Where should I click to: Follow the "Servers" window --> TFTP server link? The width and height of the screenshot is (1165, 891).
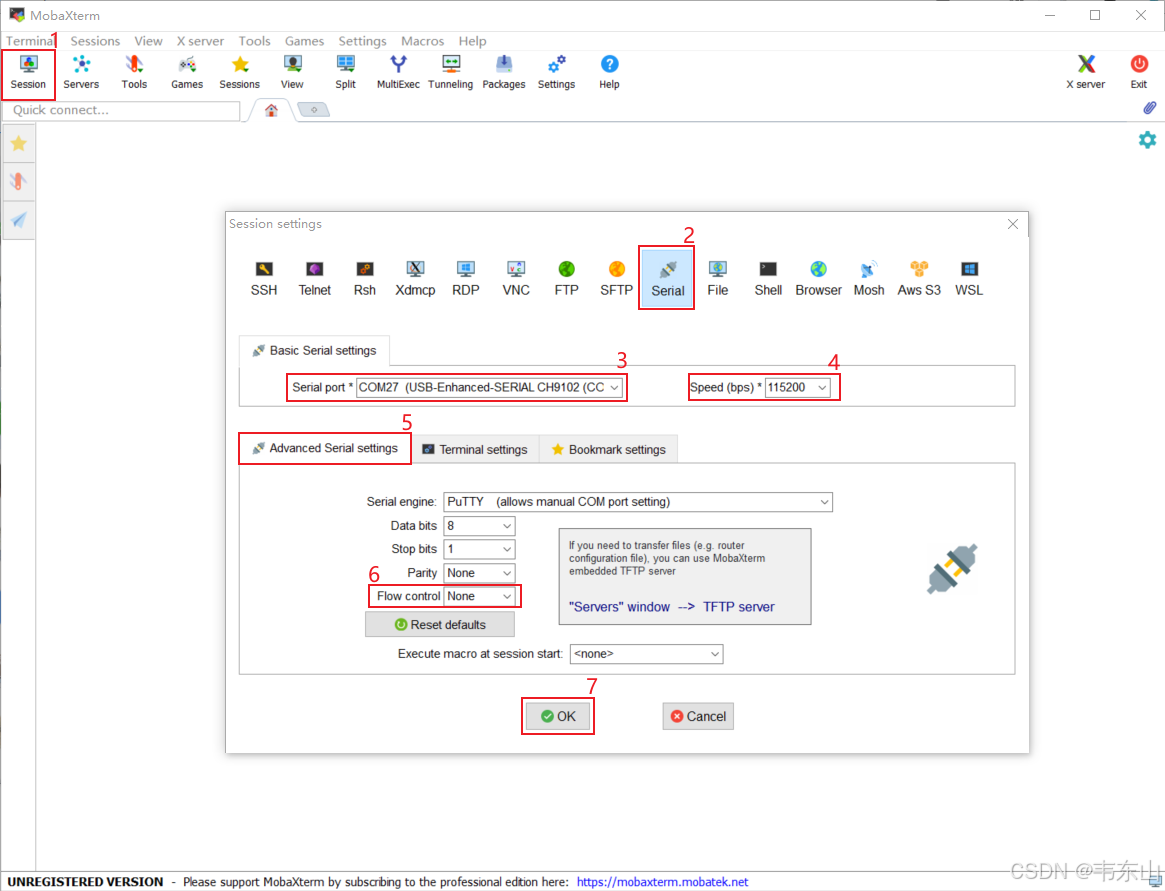672,607
